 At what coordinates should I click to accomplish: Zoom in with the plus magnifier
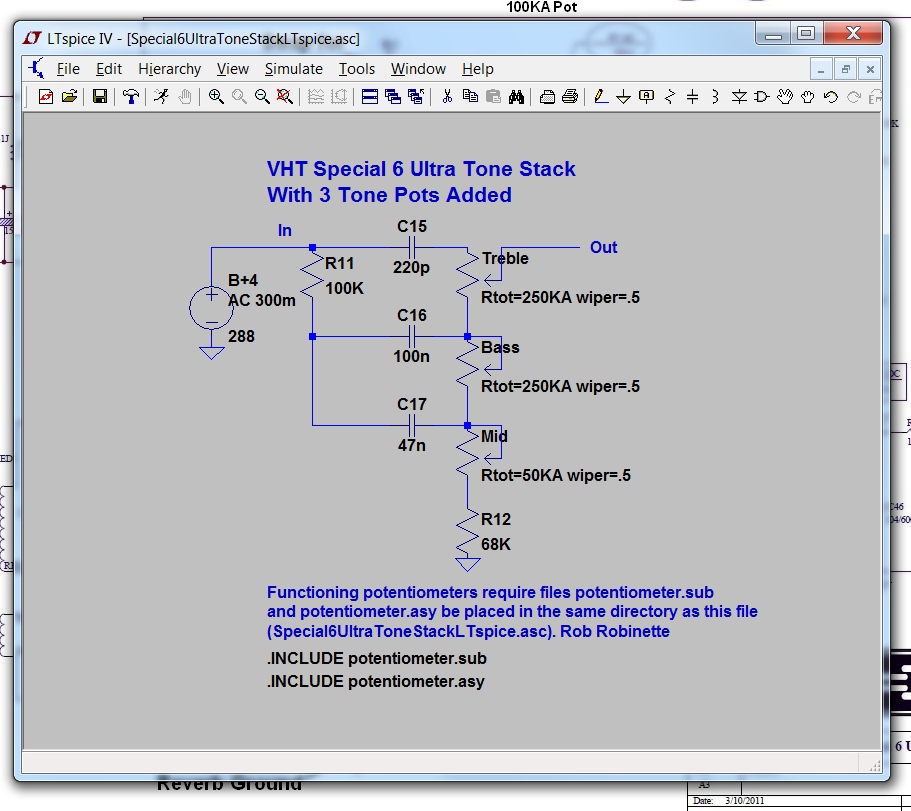pyautogui.click(x=216, y=96)
